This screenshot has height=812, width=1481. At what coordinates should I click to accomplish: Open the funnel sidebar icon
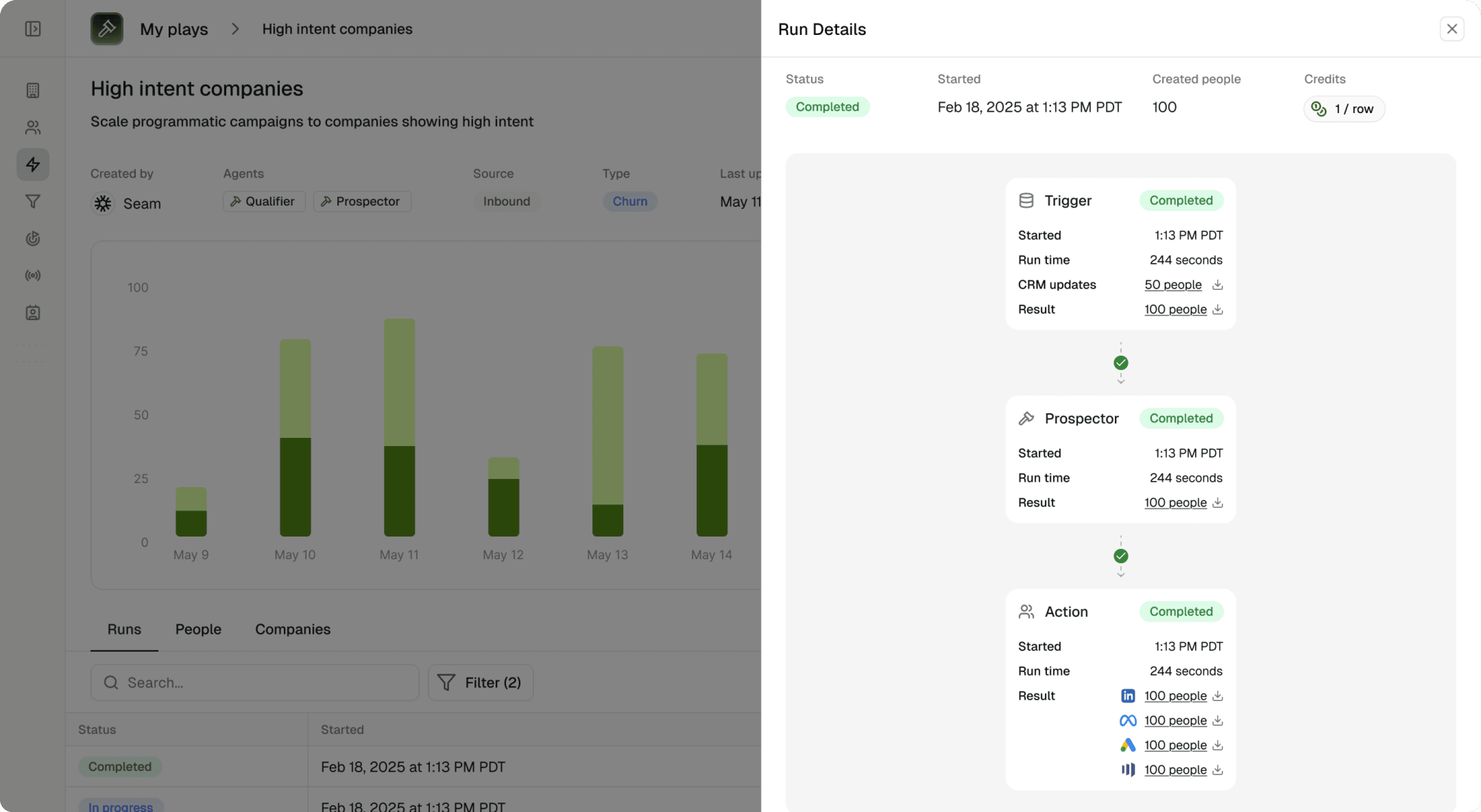point(33,201)
